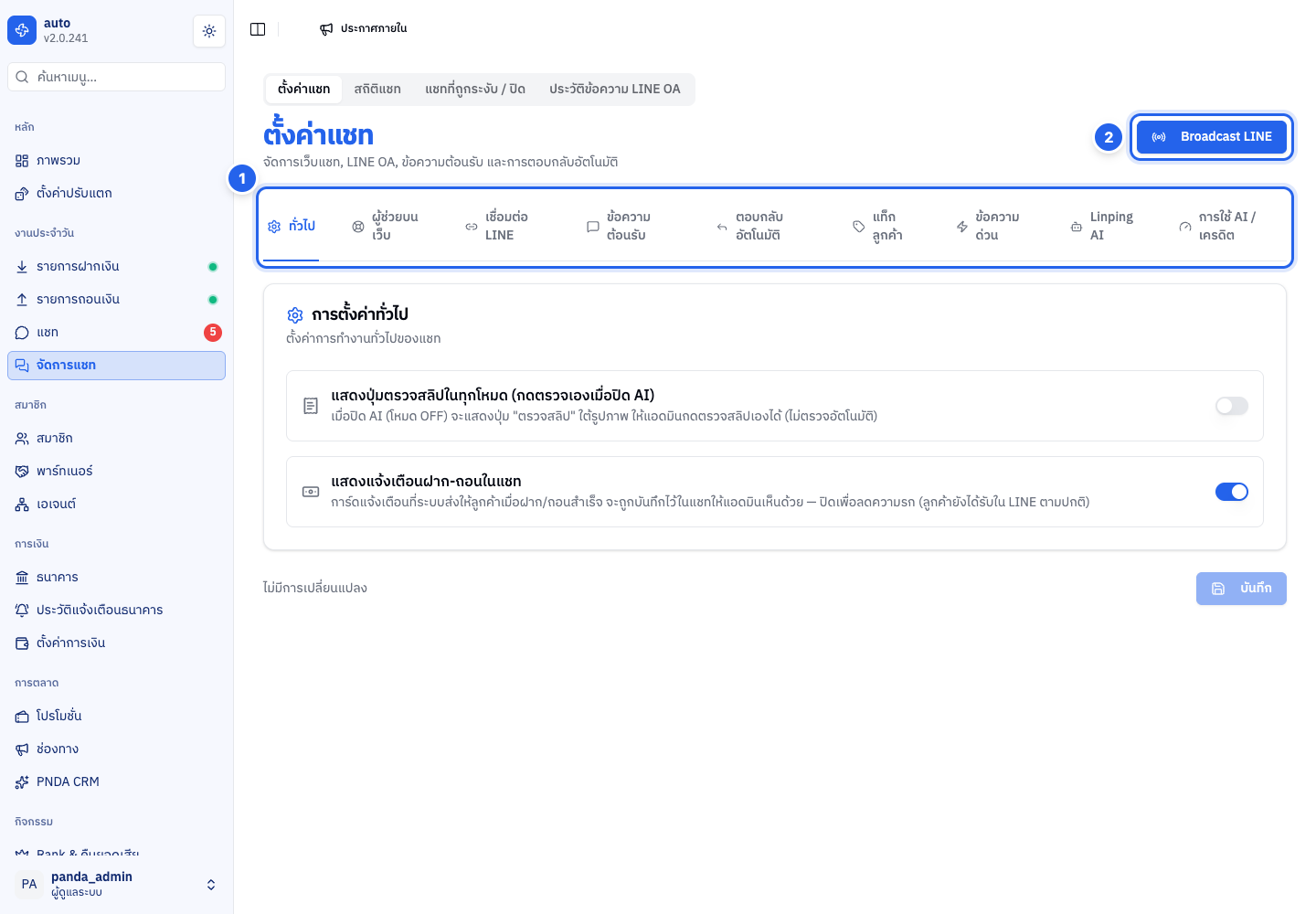Click the ธนาคาร bank building icon
This screenshot has width=1316, height=914.
tap(22, 578)
